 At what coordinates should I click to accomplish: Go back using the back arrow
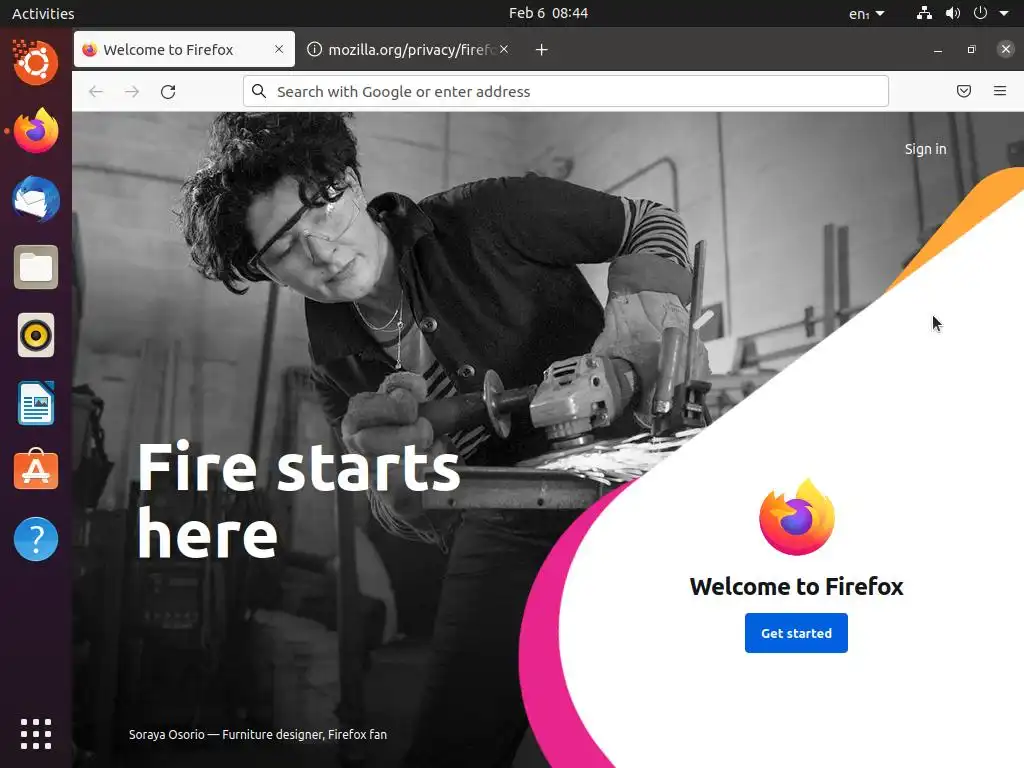point(96,91)
